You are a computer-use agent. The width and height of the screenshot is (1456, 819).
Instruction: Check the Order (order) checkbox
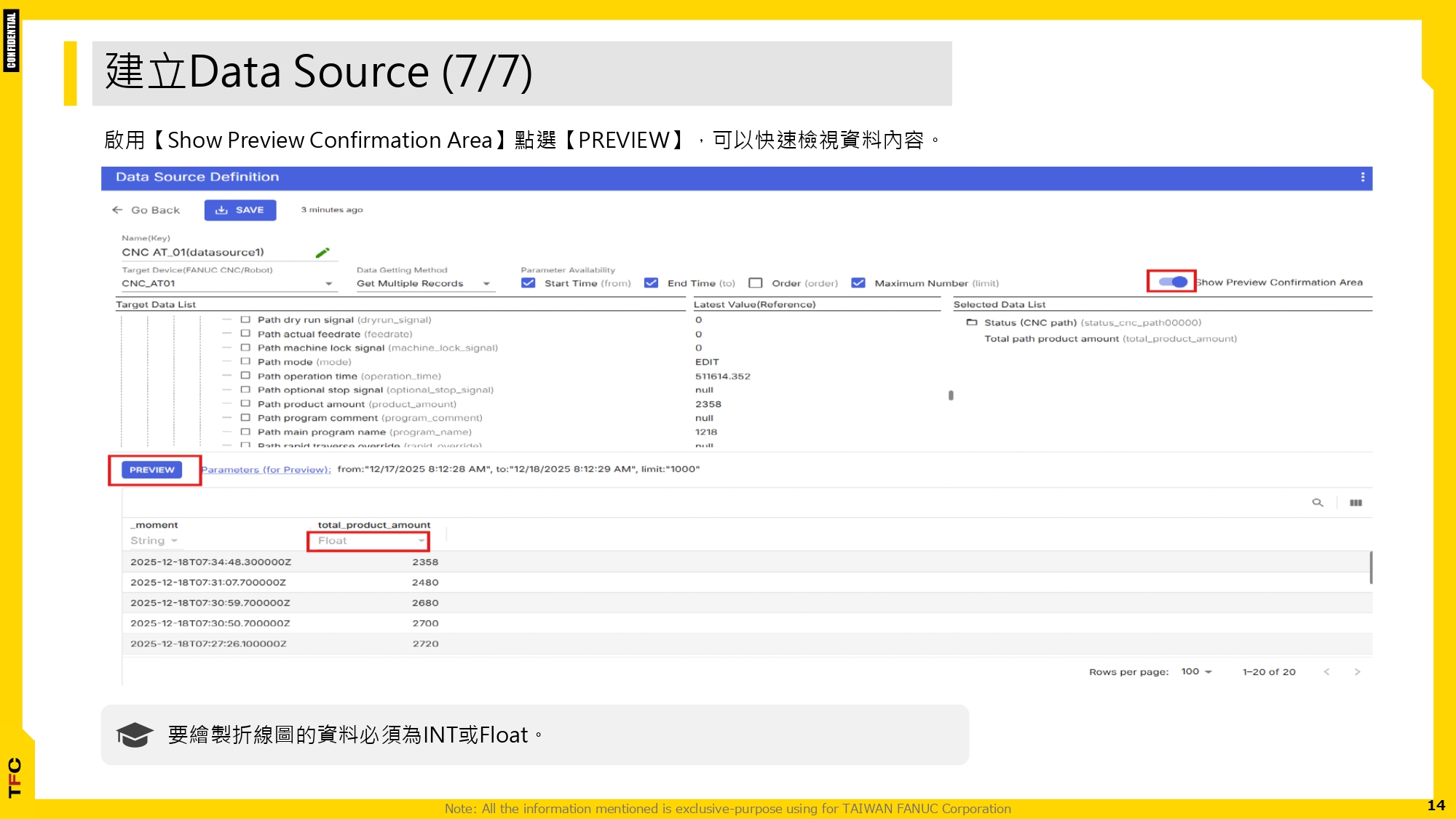pos(756,282)
